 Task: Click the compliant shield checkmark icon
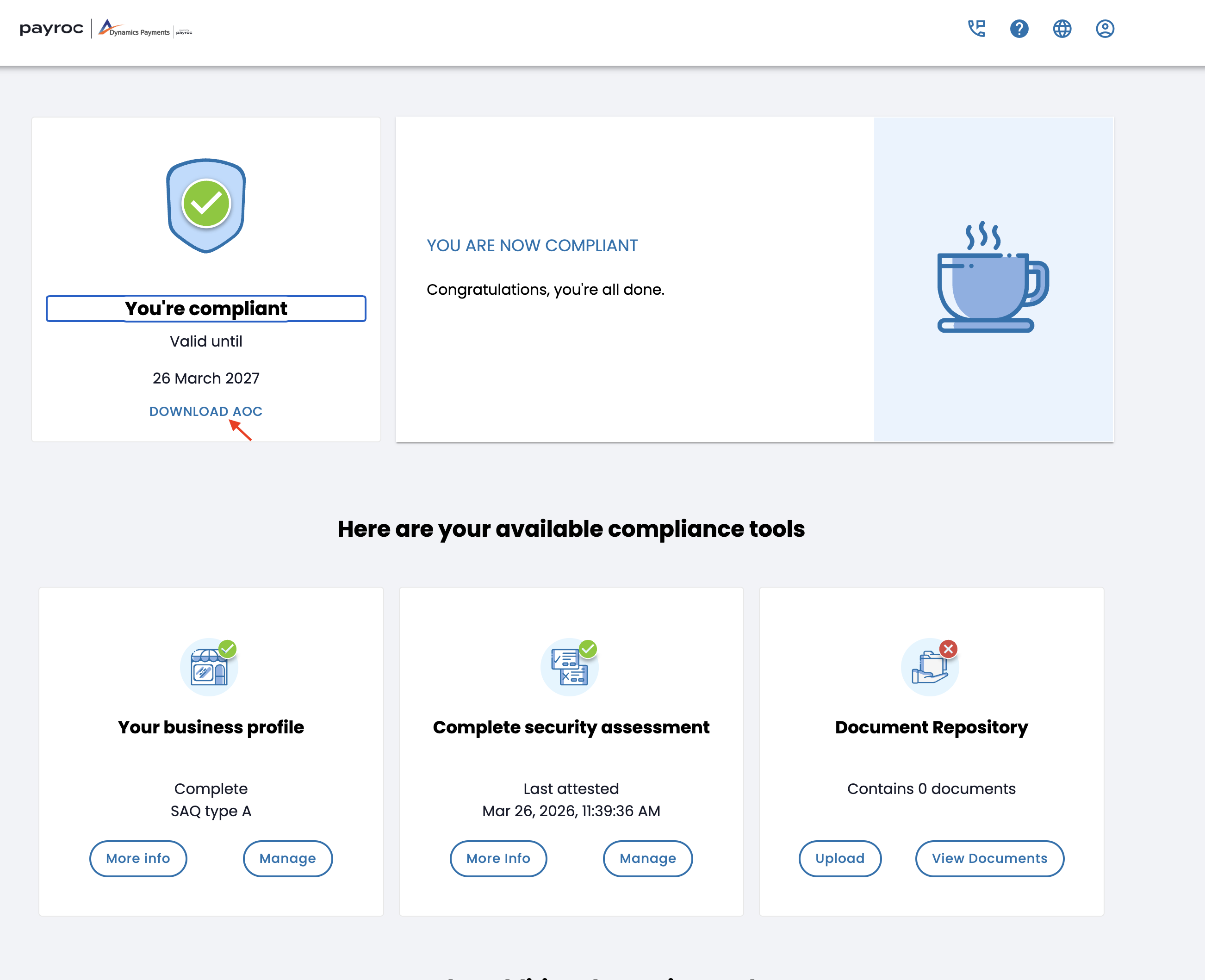coord(206,205)
